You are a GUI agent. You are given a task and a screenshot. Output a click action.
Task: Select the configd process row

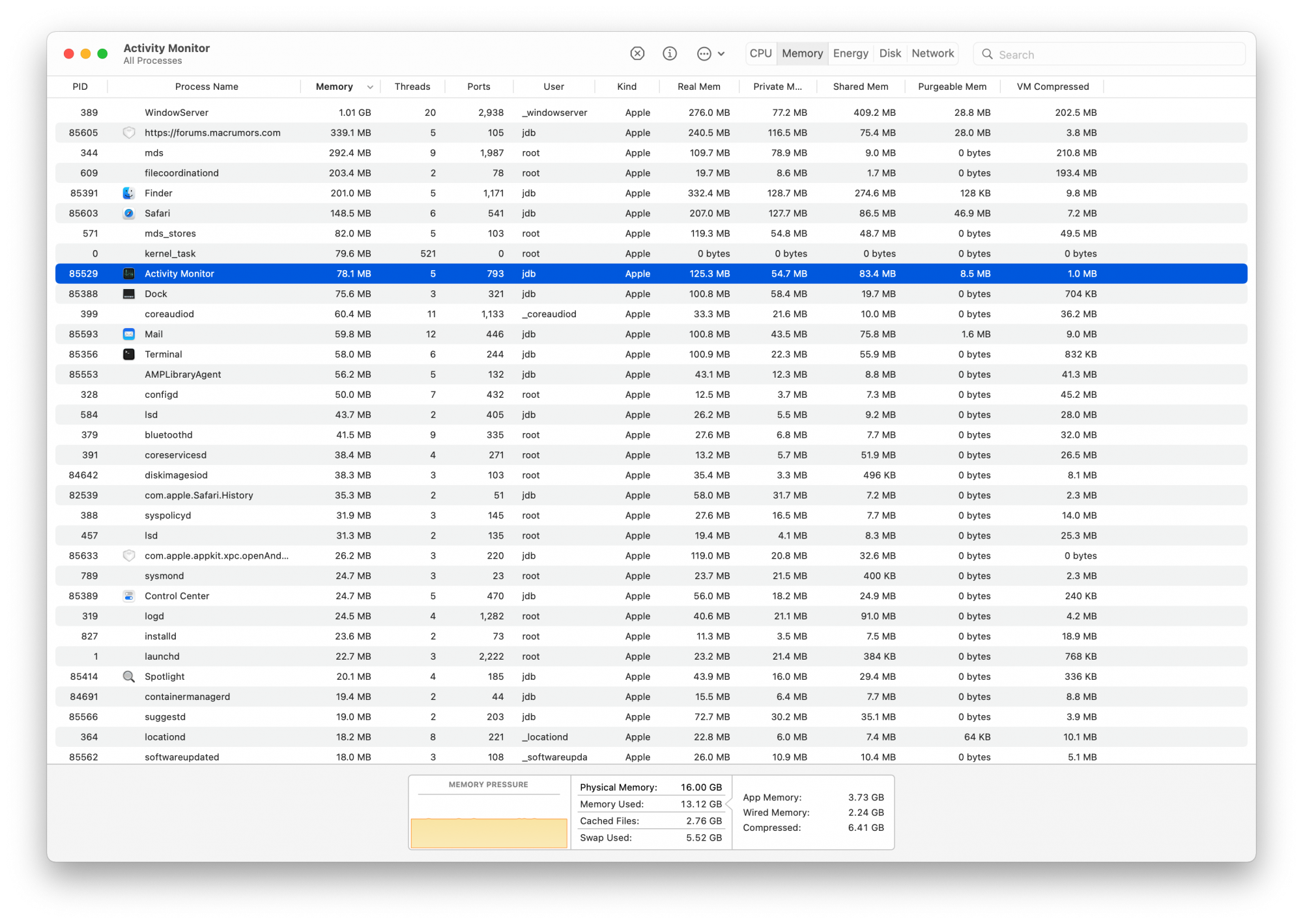click(x=651, y=395)
